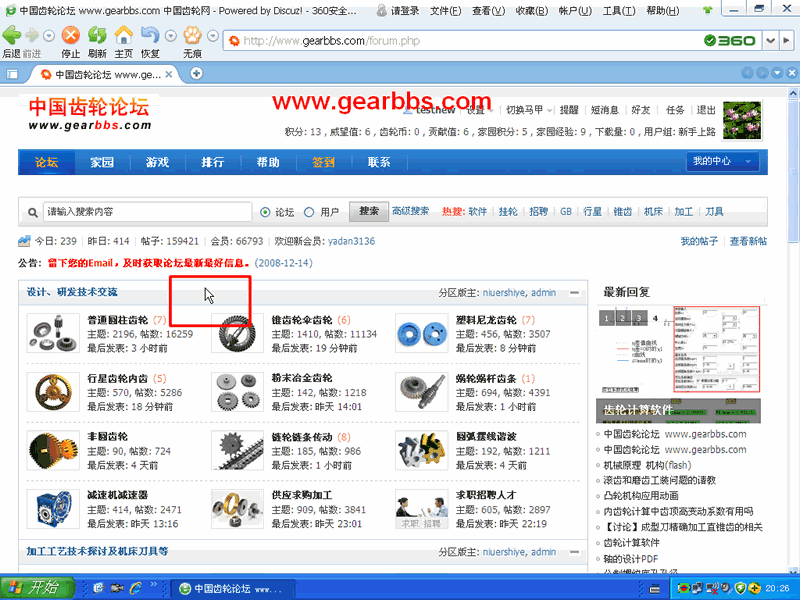This screenshot has height=600, width=800.
Task: Open the 开始 Start button
Action: click(37, 588)
